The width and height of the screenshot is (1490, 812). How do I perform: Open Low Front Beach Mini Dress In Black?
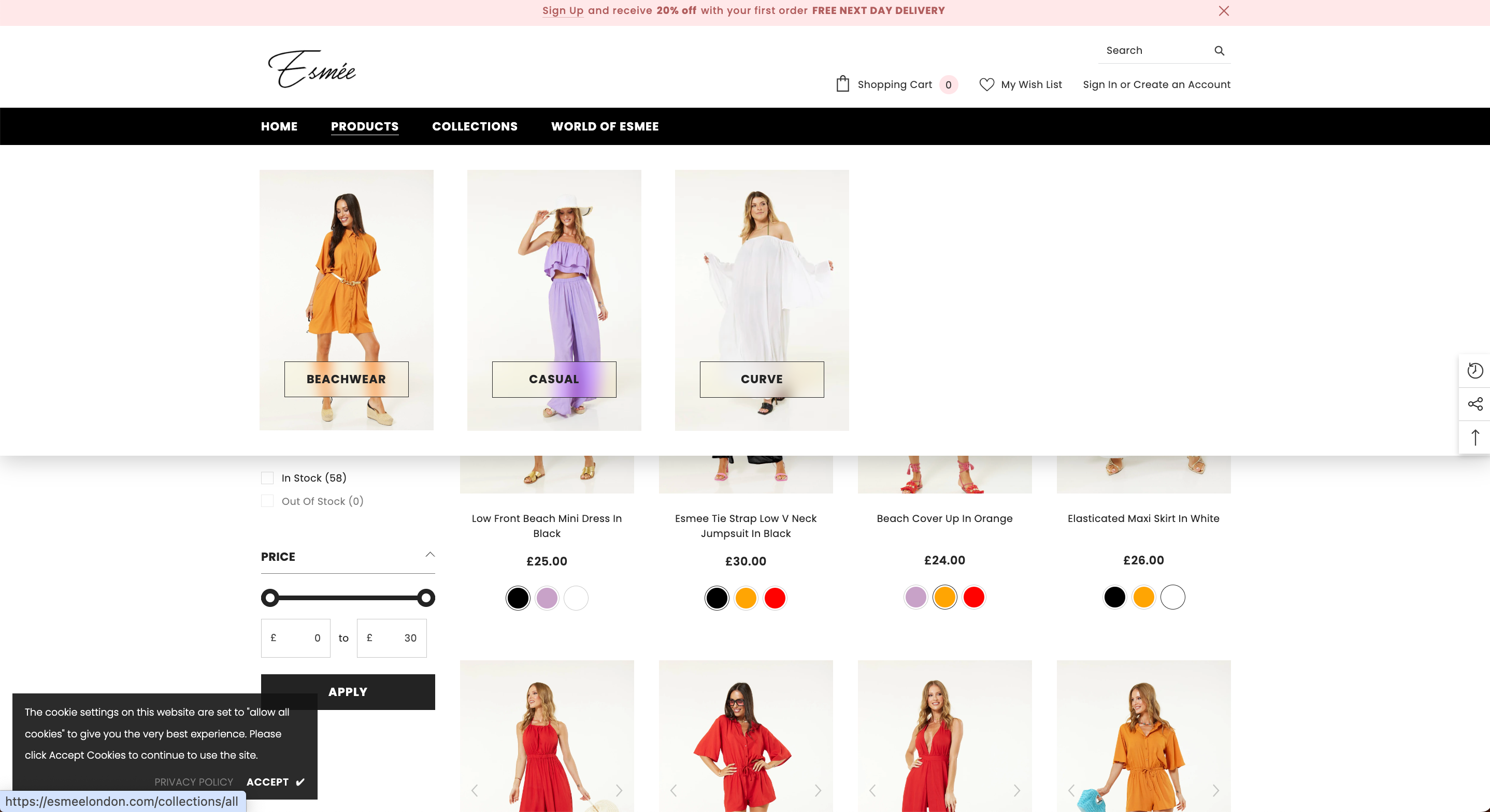tap(547, 526)
